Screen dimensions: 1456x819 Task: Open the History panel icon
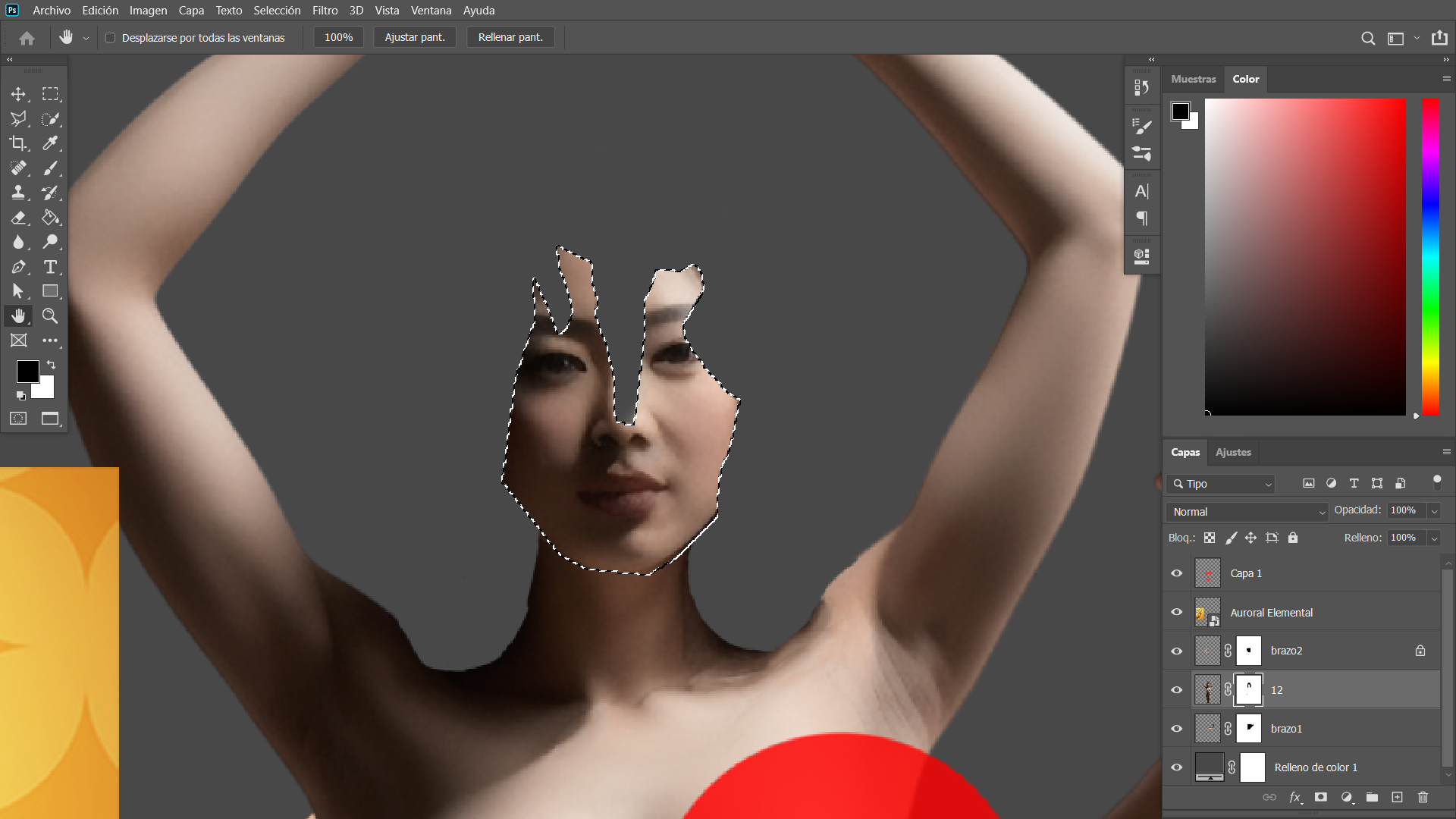pos(1141,88)
